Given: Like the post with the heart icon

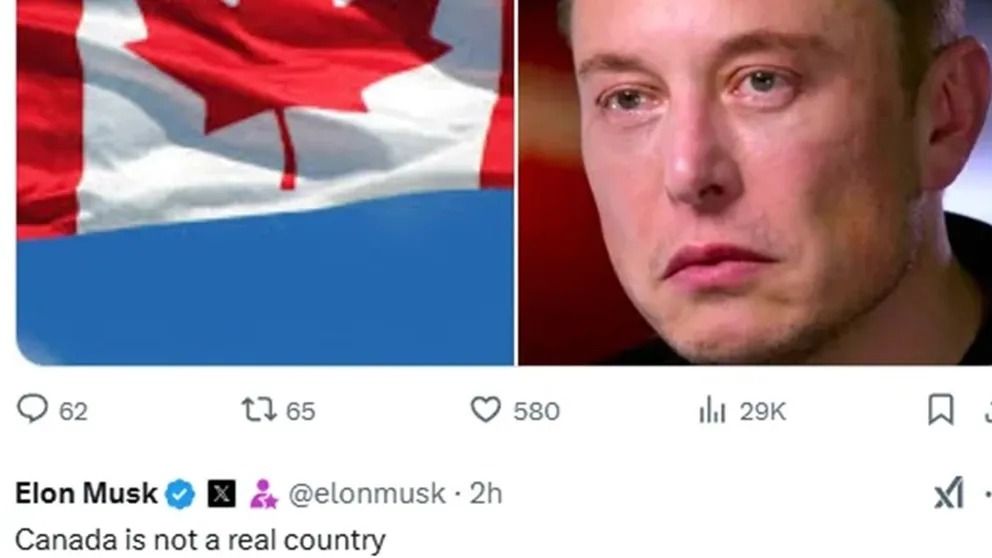Looking at the screenshot, I should [x=486, y=409].
